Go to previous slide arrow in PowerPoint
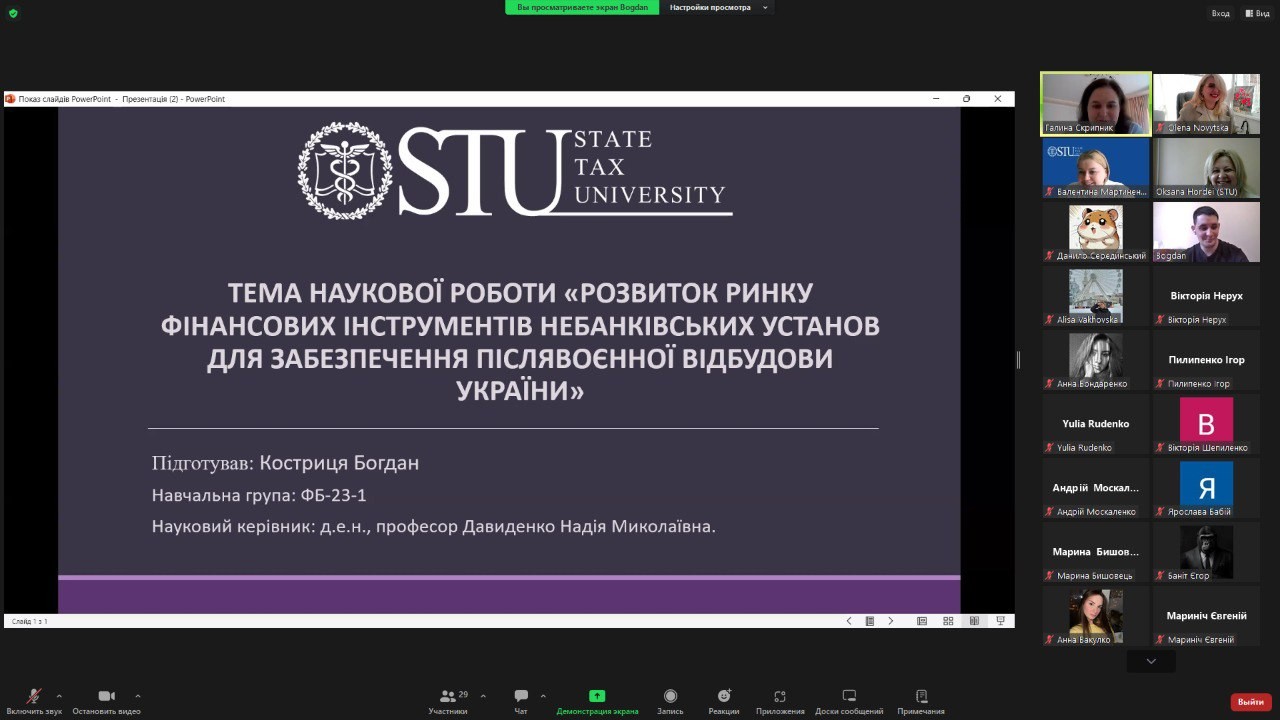Image resolution: width=1280 pixels, height=720 pixels. [x=849, y=621]
